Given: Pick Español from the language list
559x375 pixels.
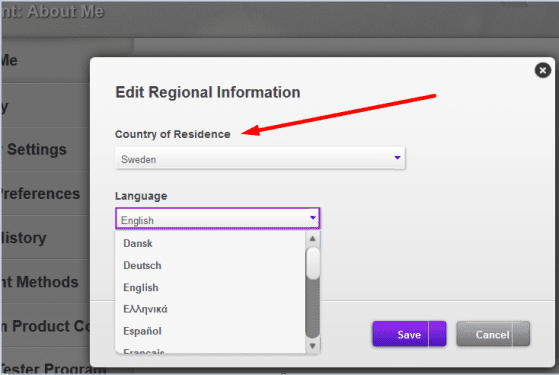Looking at the screenshot, I should (x=142, y=331).
